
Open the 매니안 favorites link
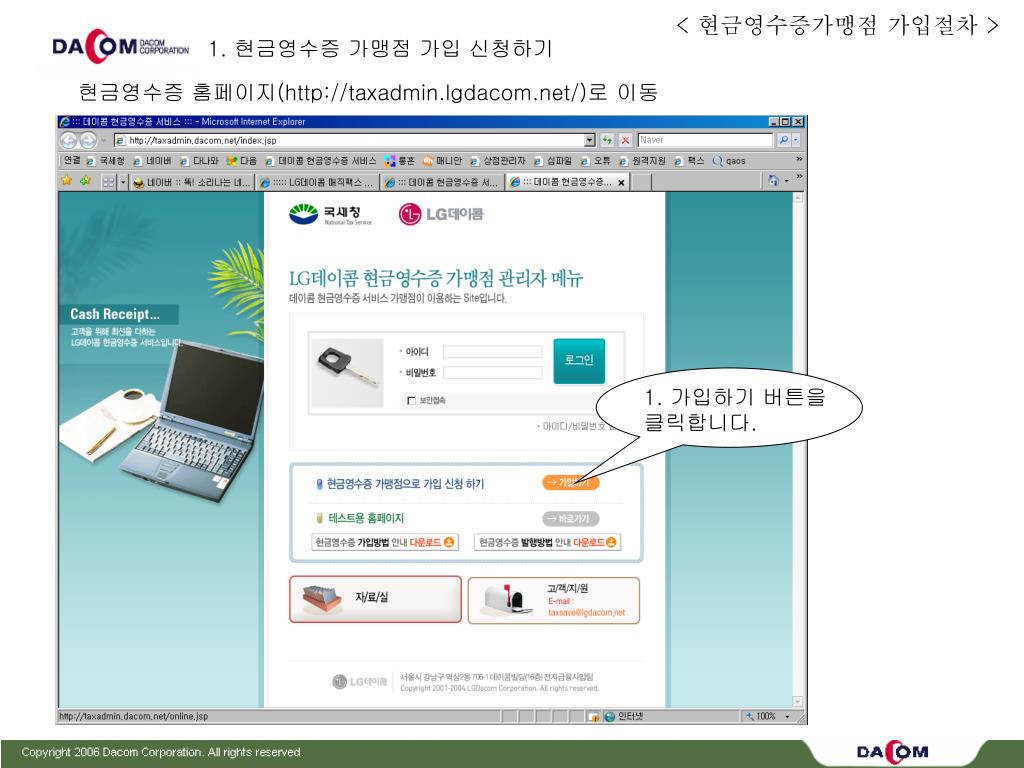[442, 161]
